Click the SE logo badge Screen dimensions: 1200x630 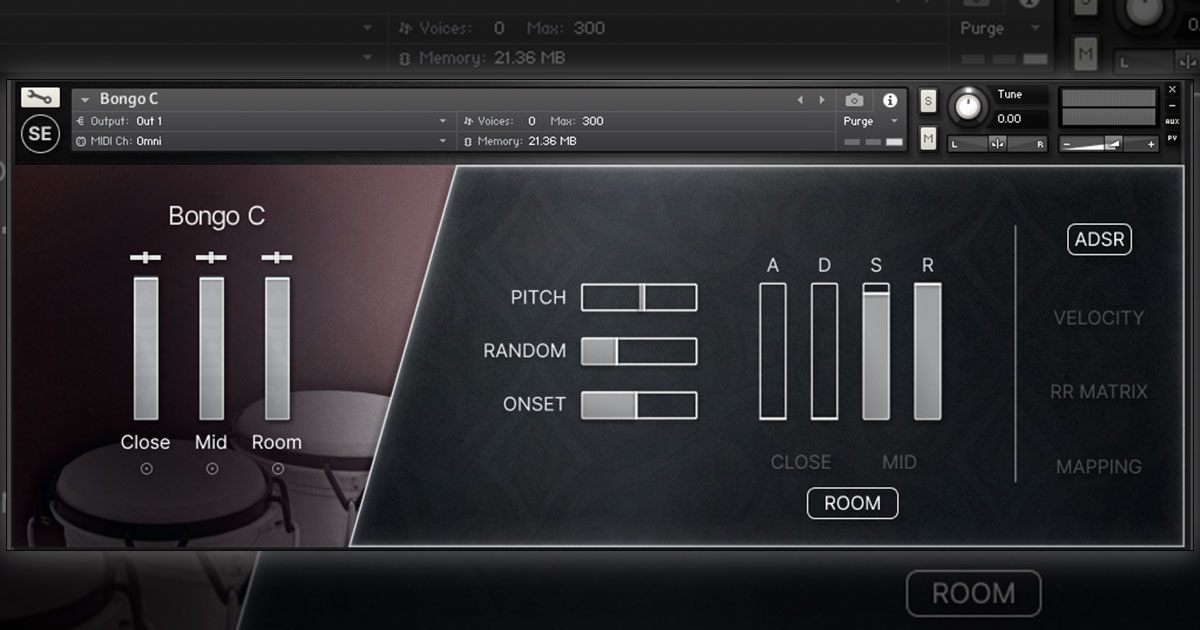[40, 133]
